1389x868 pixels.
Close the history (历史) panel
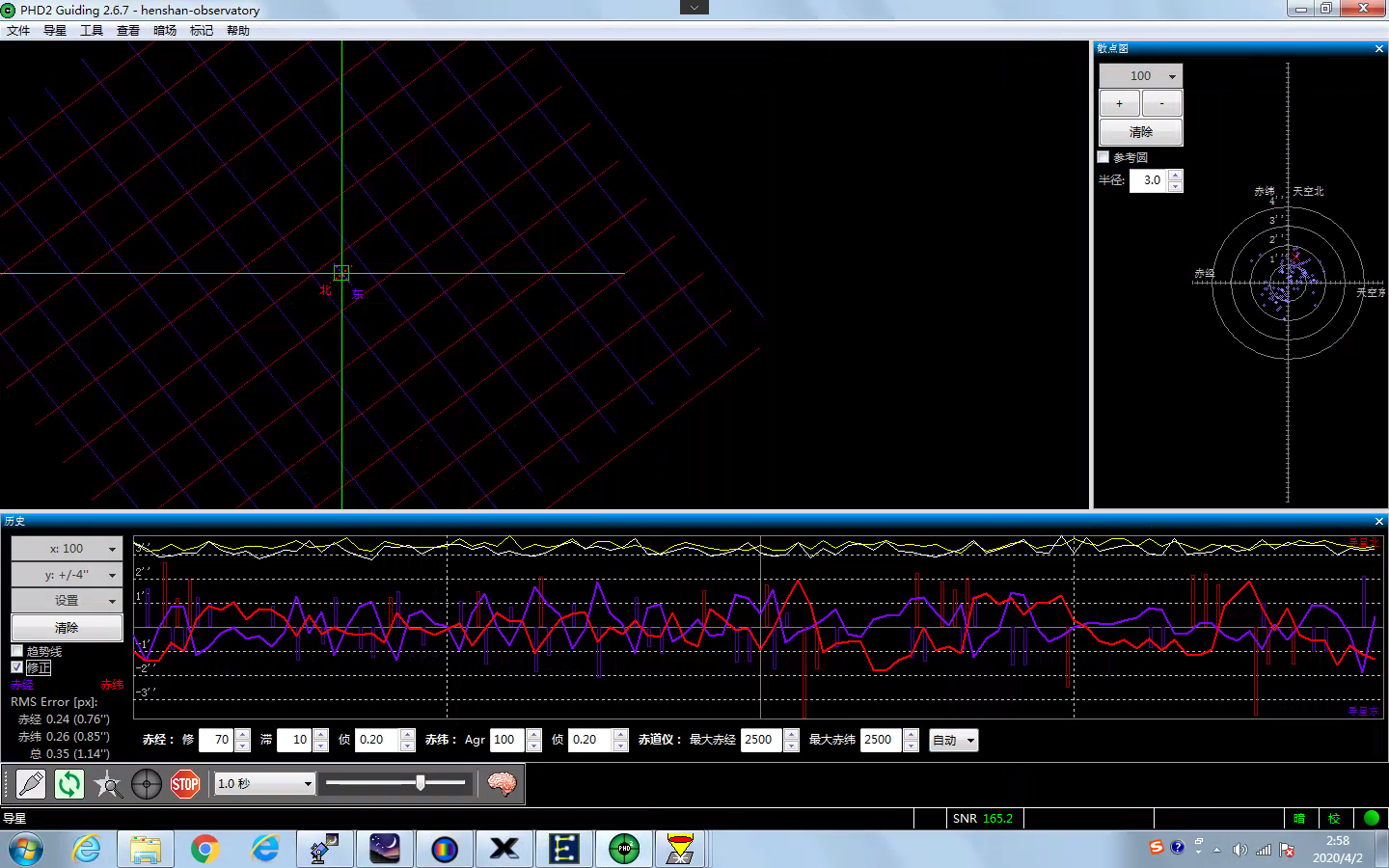(x=1378, y=522)
